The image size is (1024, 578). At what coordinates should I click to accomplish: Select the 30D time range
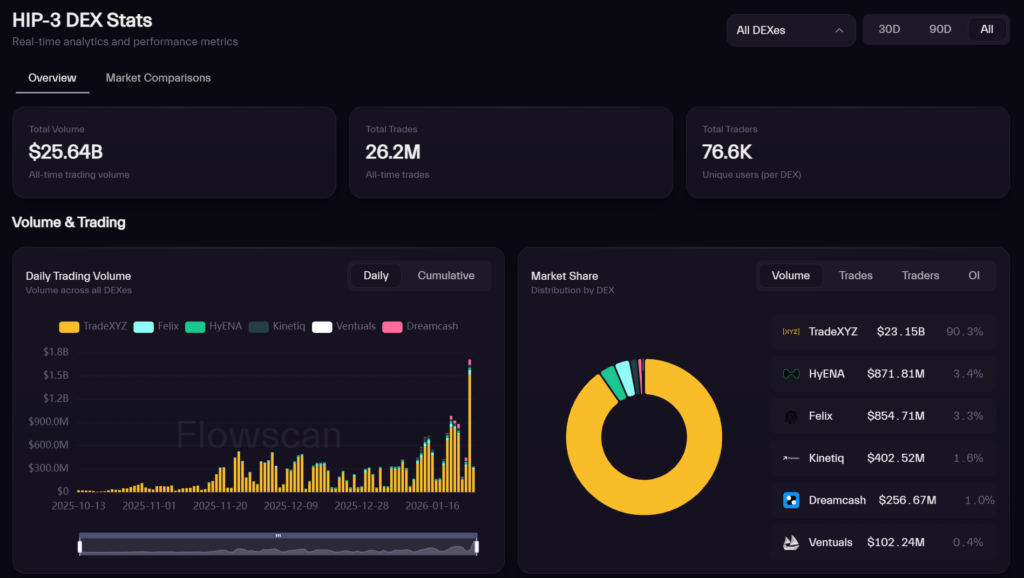(889, 29)
